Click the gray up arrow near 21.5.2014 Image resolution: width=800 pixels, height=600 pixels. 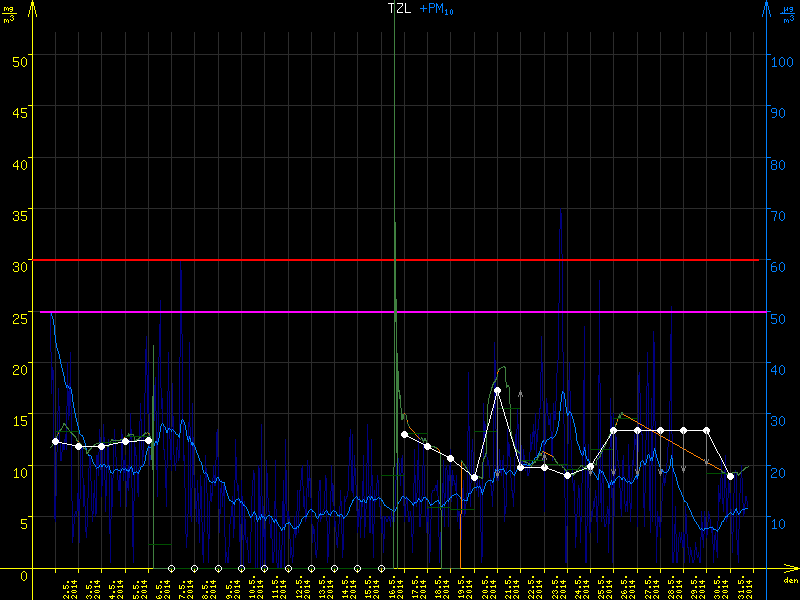click(x=521, y=384)
